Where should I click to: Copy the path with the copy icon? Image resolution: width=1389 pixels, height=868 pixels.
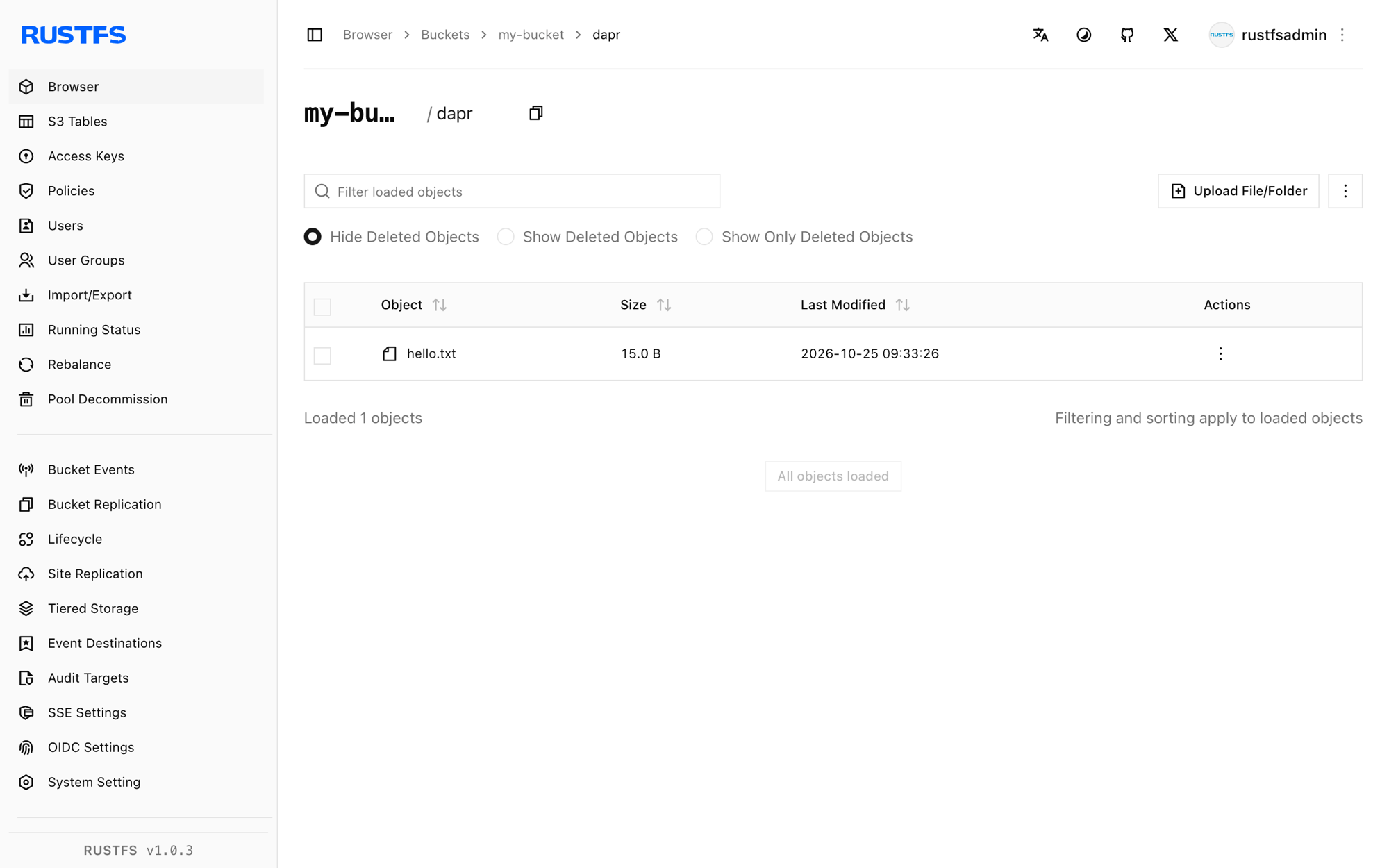(535, 113)
